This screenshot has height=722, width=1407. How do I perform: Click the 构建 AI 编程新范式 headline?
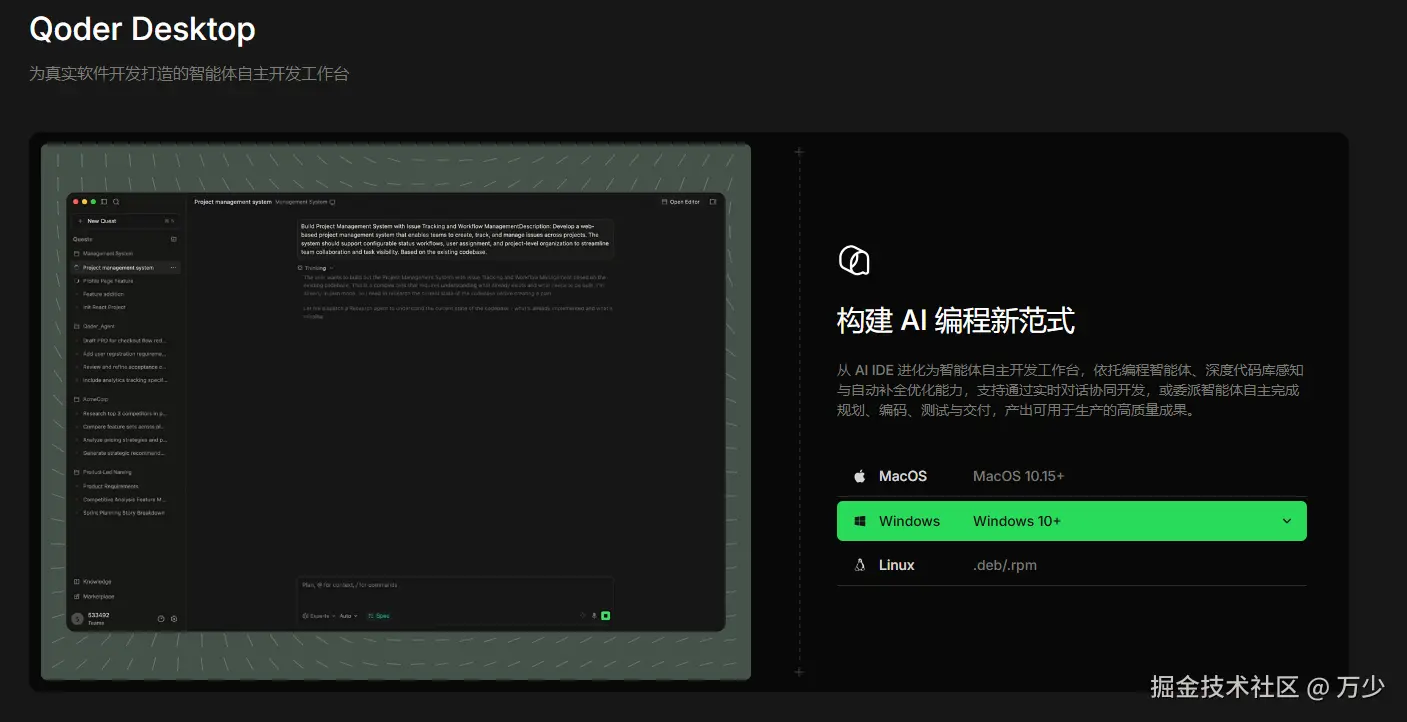click(955, 321)
